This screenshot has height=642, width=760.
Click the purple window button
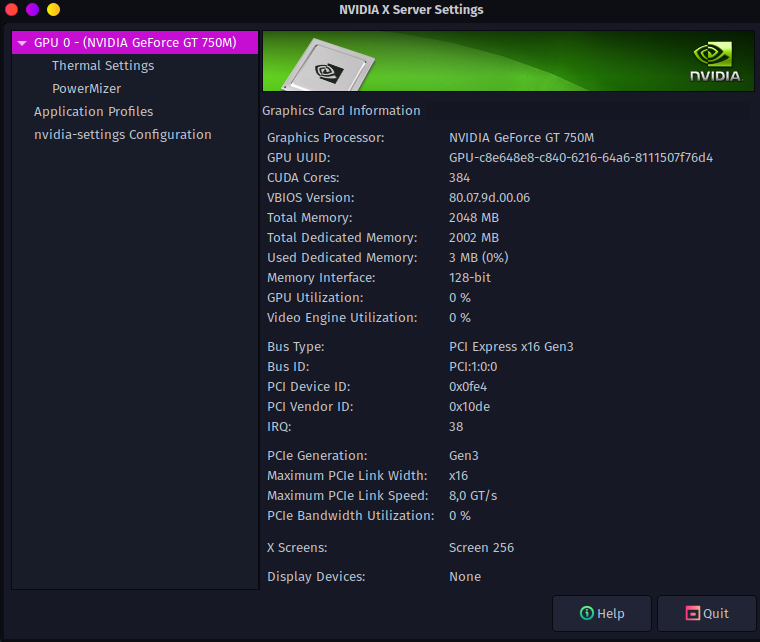coord(32,9)
